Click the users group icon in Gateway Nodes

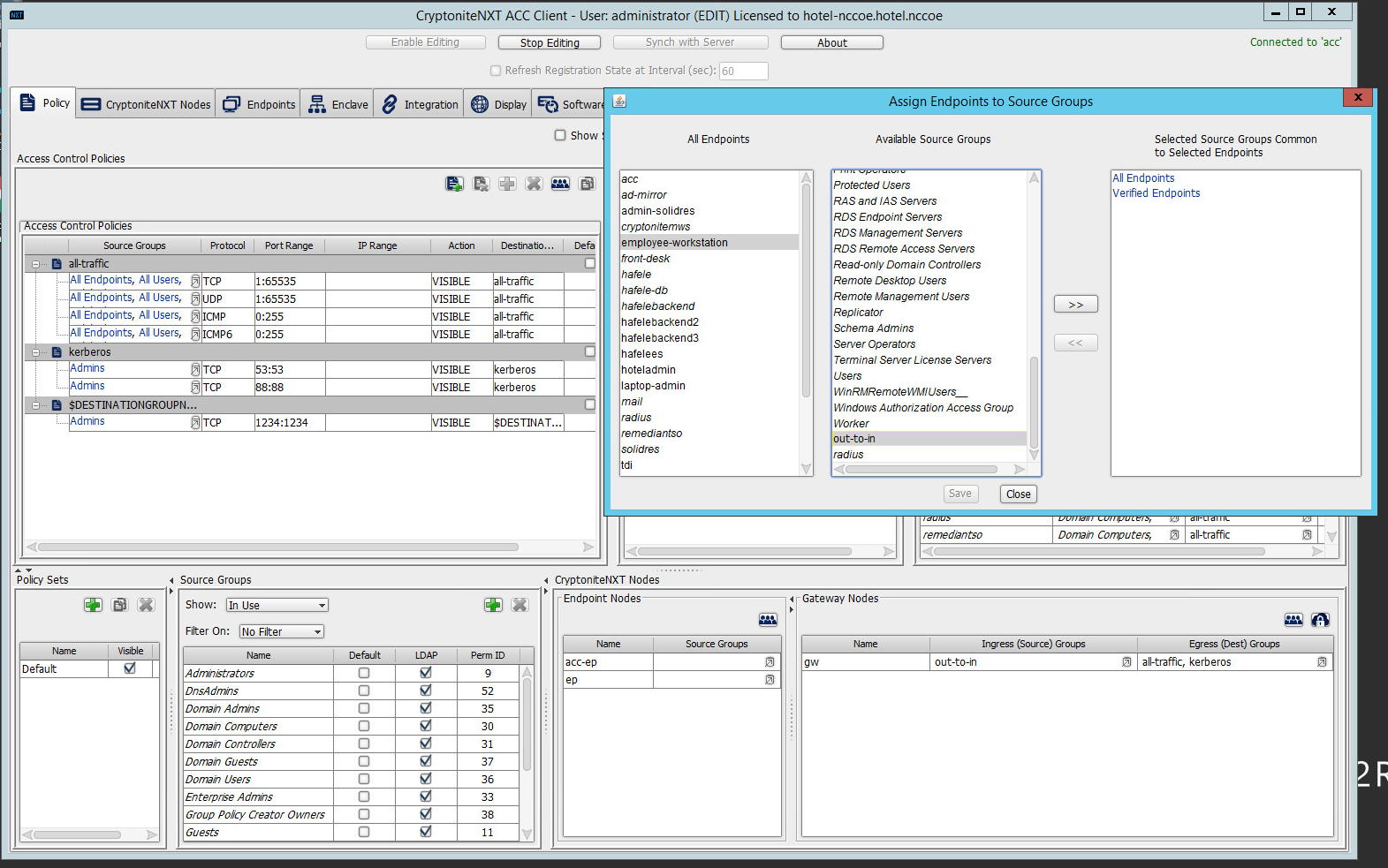1293,620
